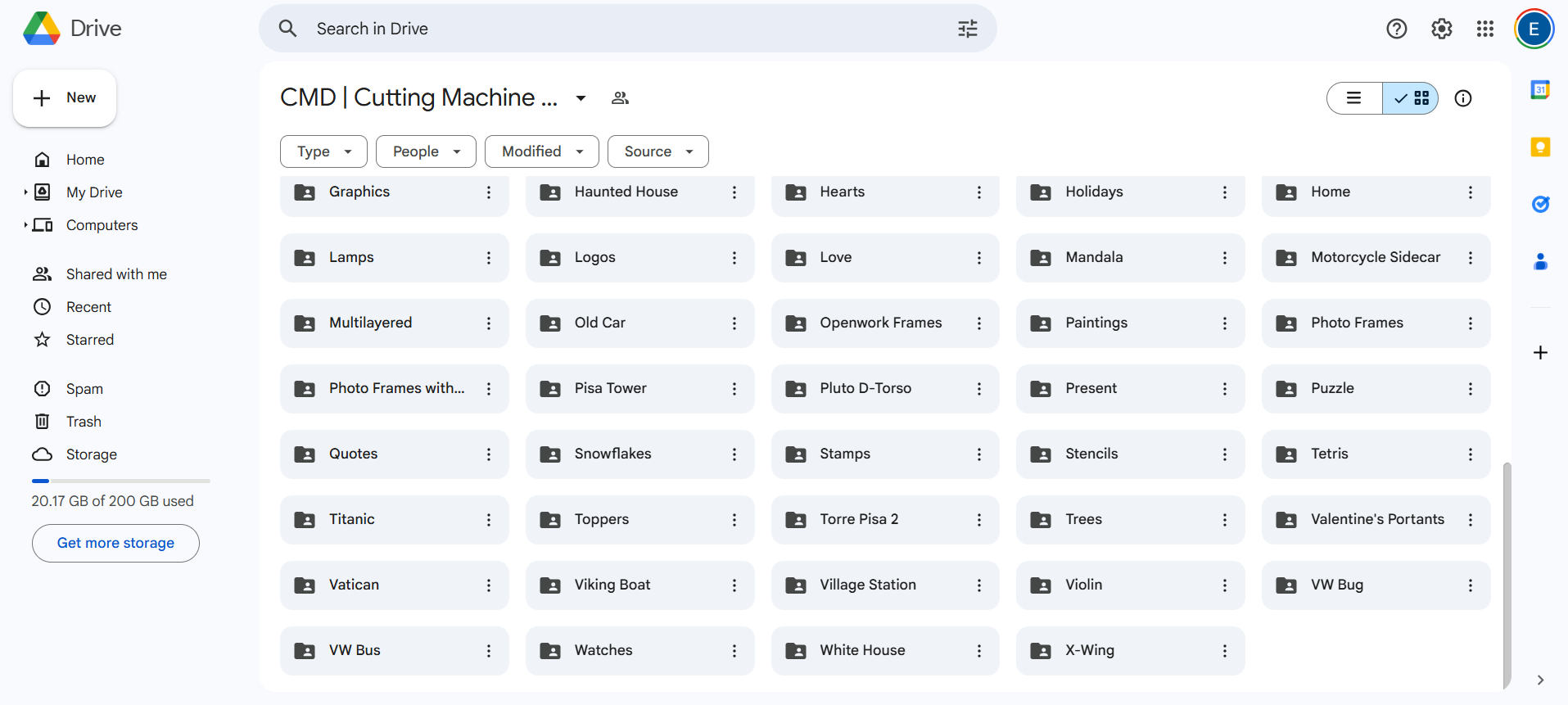Hide the side panel with chevron
Image resolution: width=1568 pixels, height=705 pixels.
pyautogui.click(x=1540, y=680)
